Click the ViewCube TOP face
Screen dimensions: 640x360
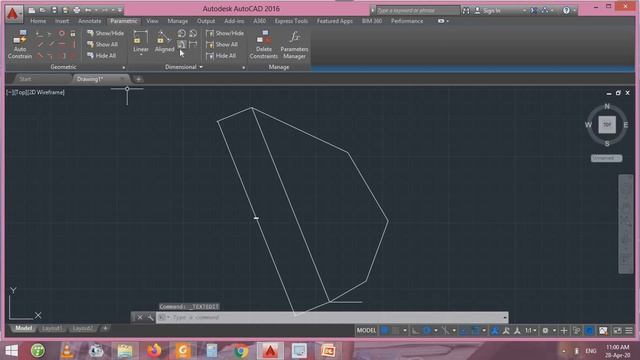point(607,124)
